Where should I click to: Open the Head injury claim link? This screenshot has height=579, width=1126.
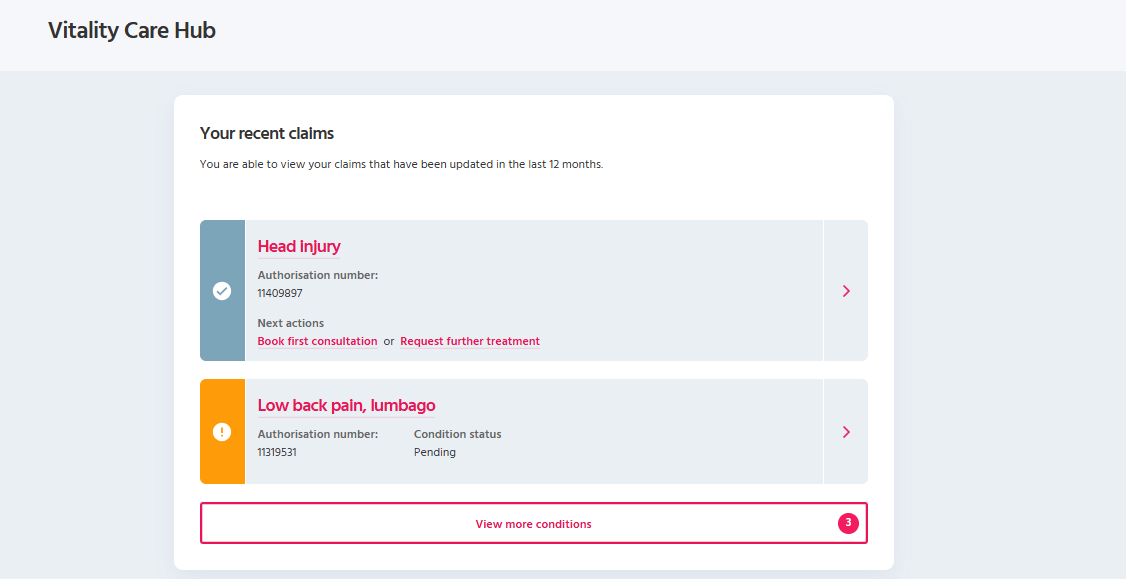click(x=299, y=246)
